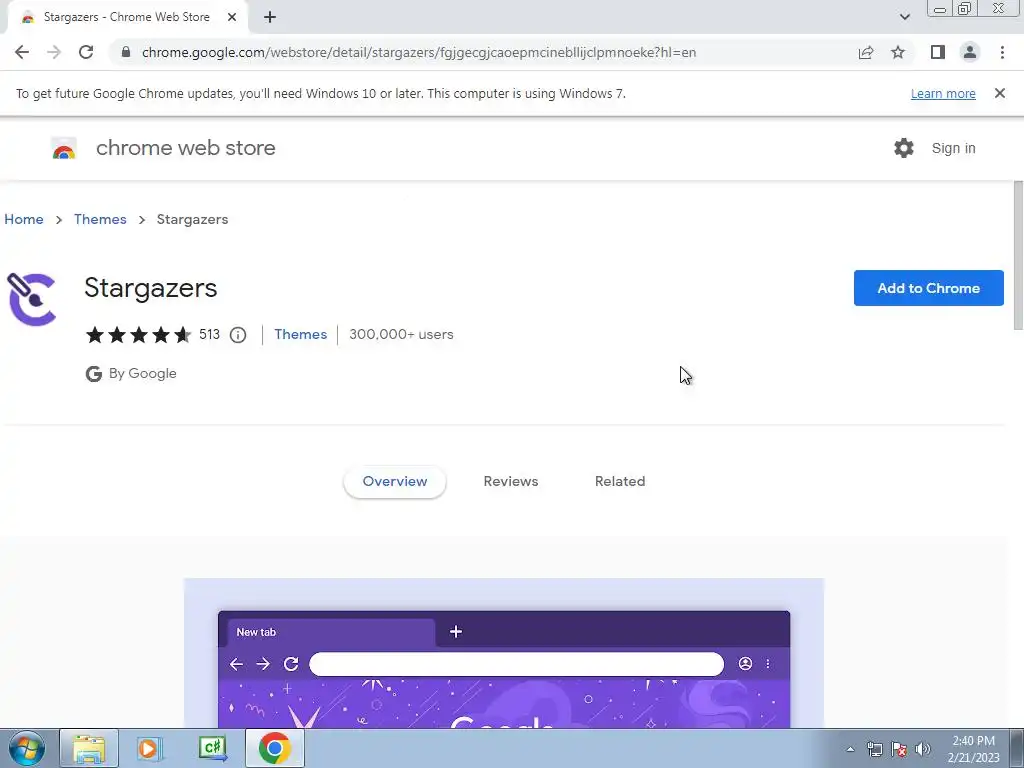Click the Google G publisher icon

coord(93,374)
